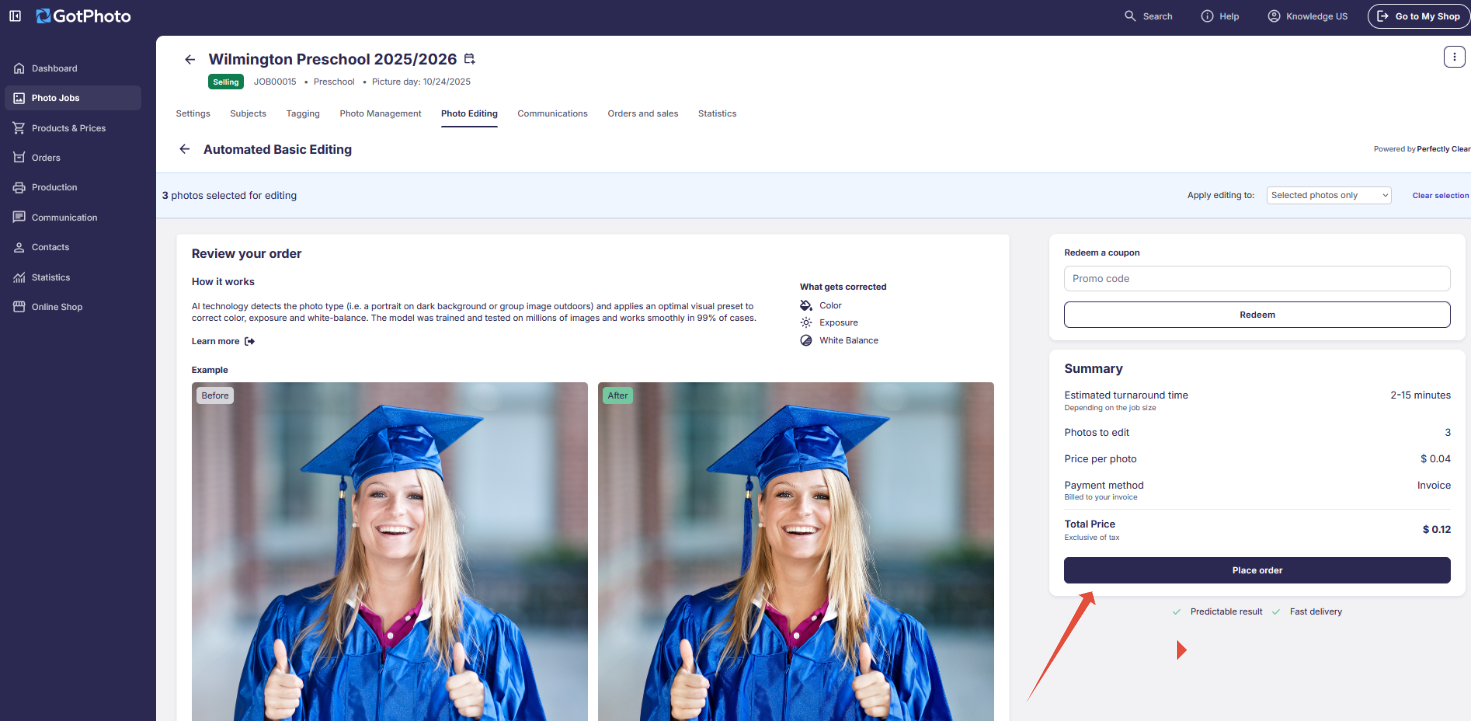Screen dimensions: 1471x721
Task: Open the three-dot job options menu
Action: [1454, 56]
